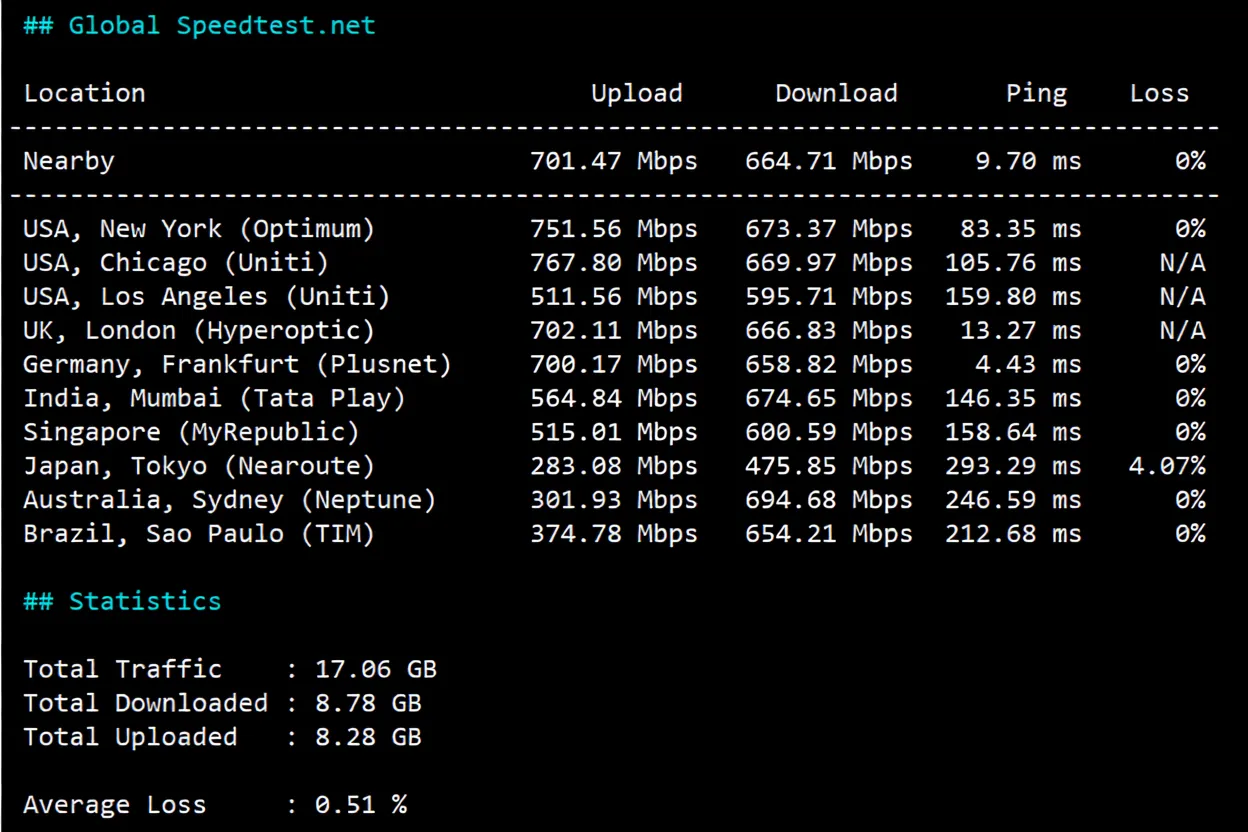Screen dimensions: 1248x832
Task: Select the Nearby result row
Action: coord(68,161)
